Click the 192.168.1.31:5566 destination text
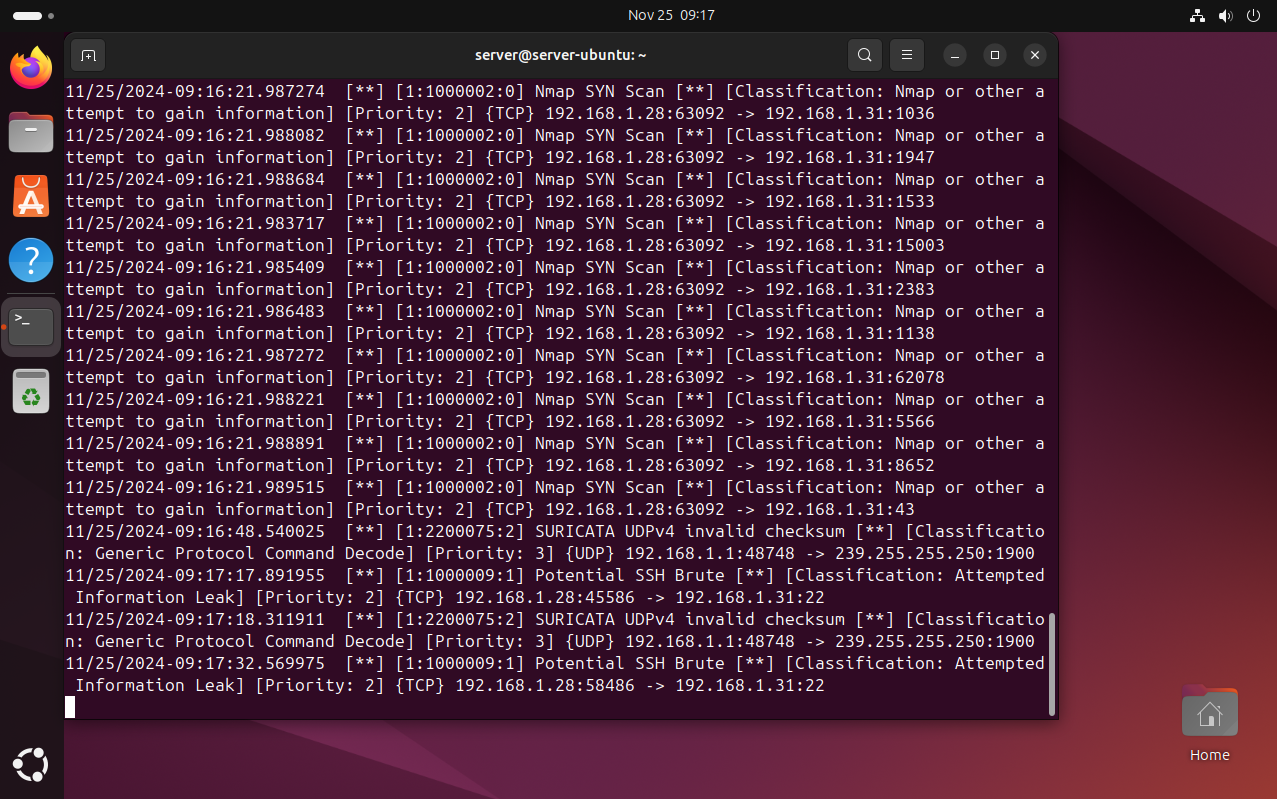 pos(850,421)
